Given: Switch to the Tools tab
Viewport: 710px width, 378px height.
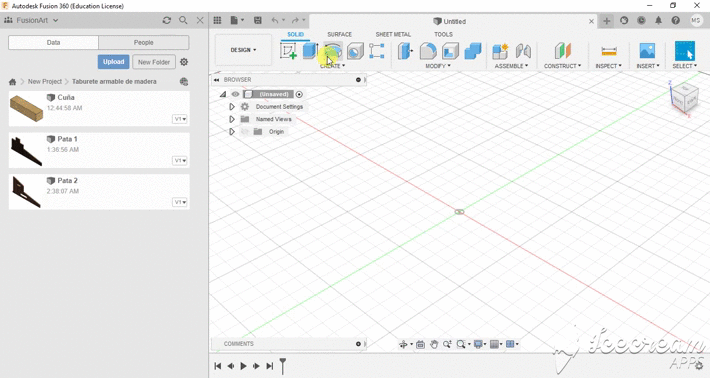Looking at the screenshot, I should coord(443,34).
